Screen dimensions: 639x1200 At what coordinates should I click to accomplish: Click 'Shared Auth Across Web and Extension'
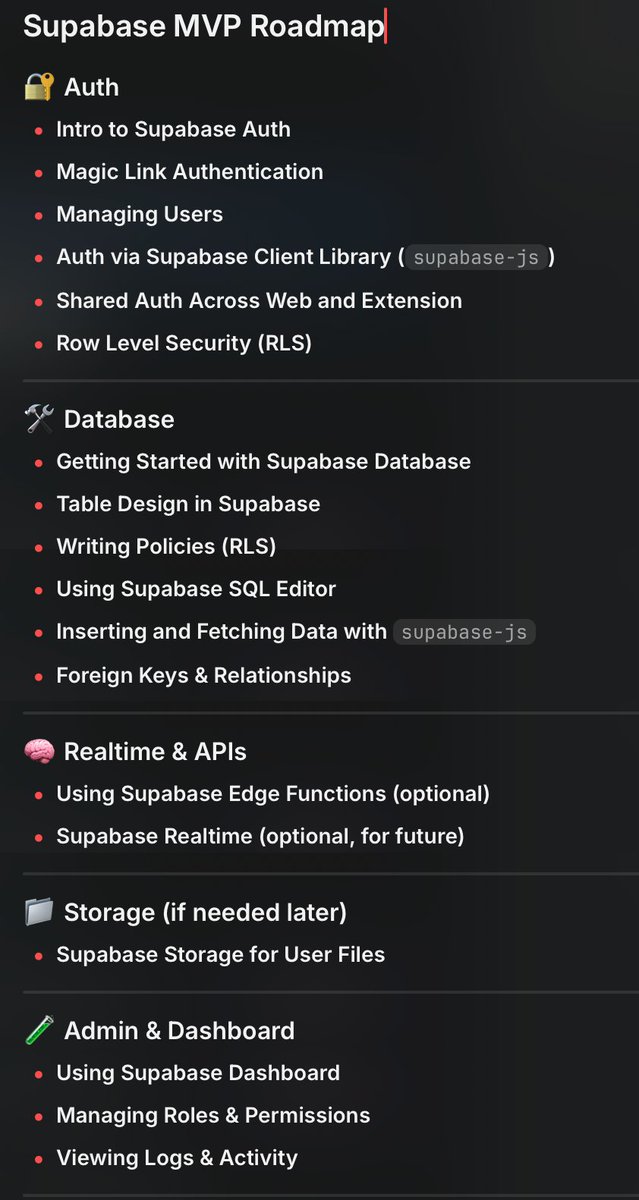tap(259, 300)
